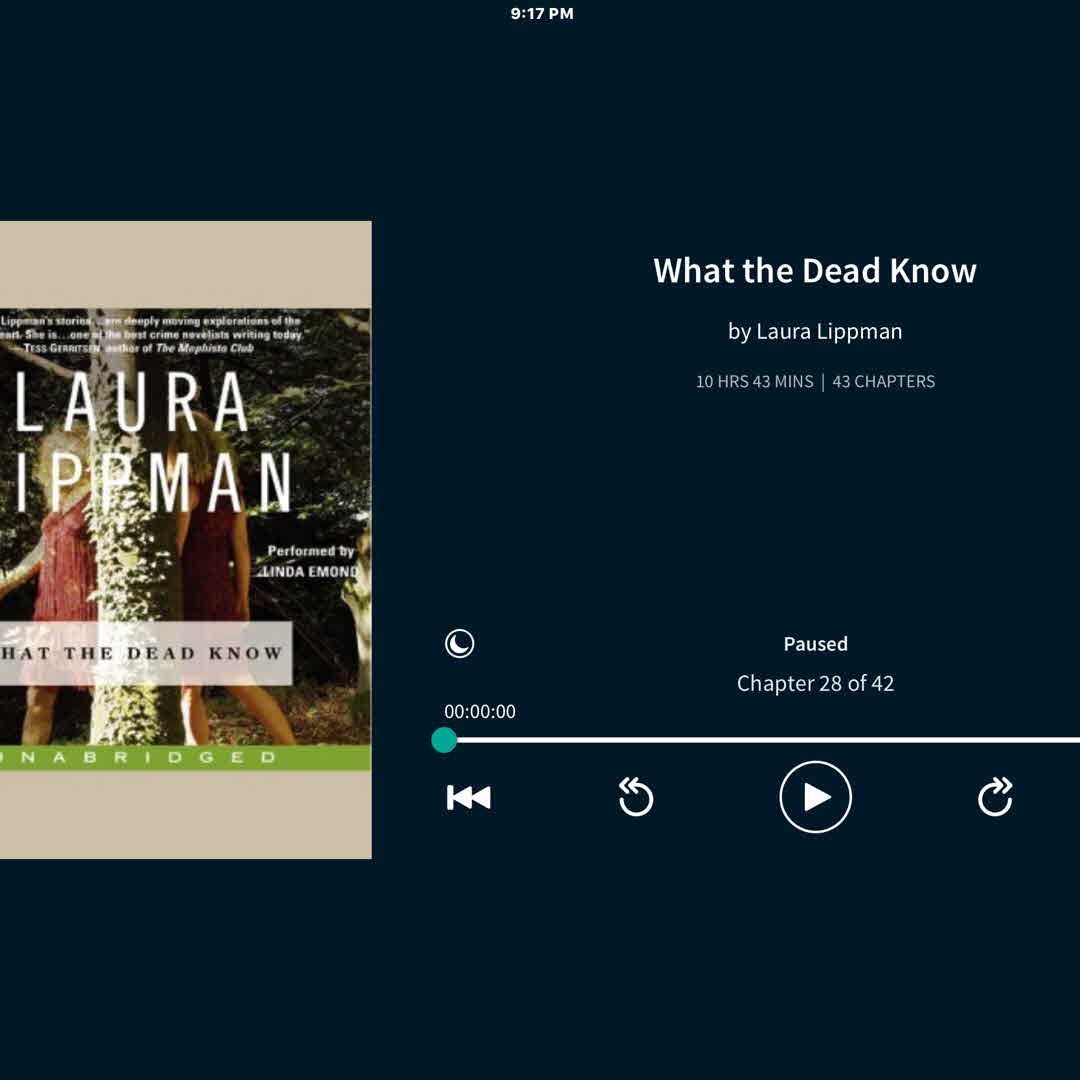Image resolution: width=1080 pixels, height=1080 pixels.
Task: Open author link by Laura Lippman
Action: coord(815,331)
